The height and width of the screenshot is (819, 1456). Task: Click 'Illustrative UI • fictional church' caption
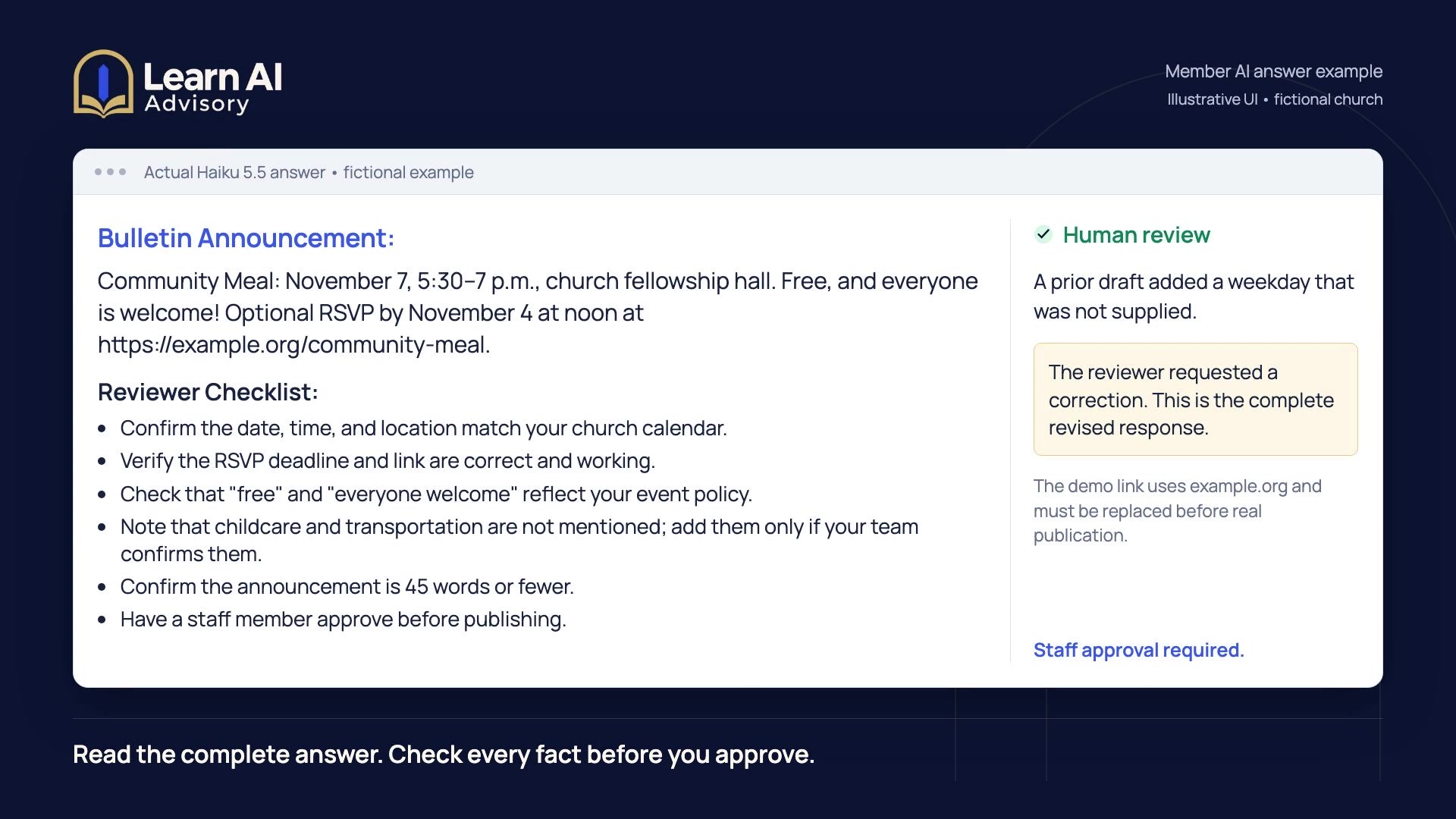point(1274,99)
